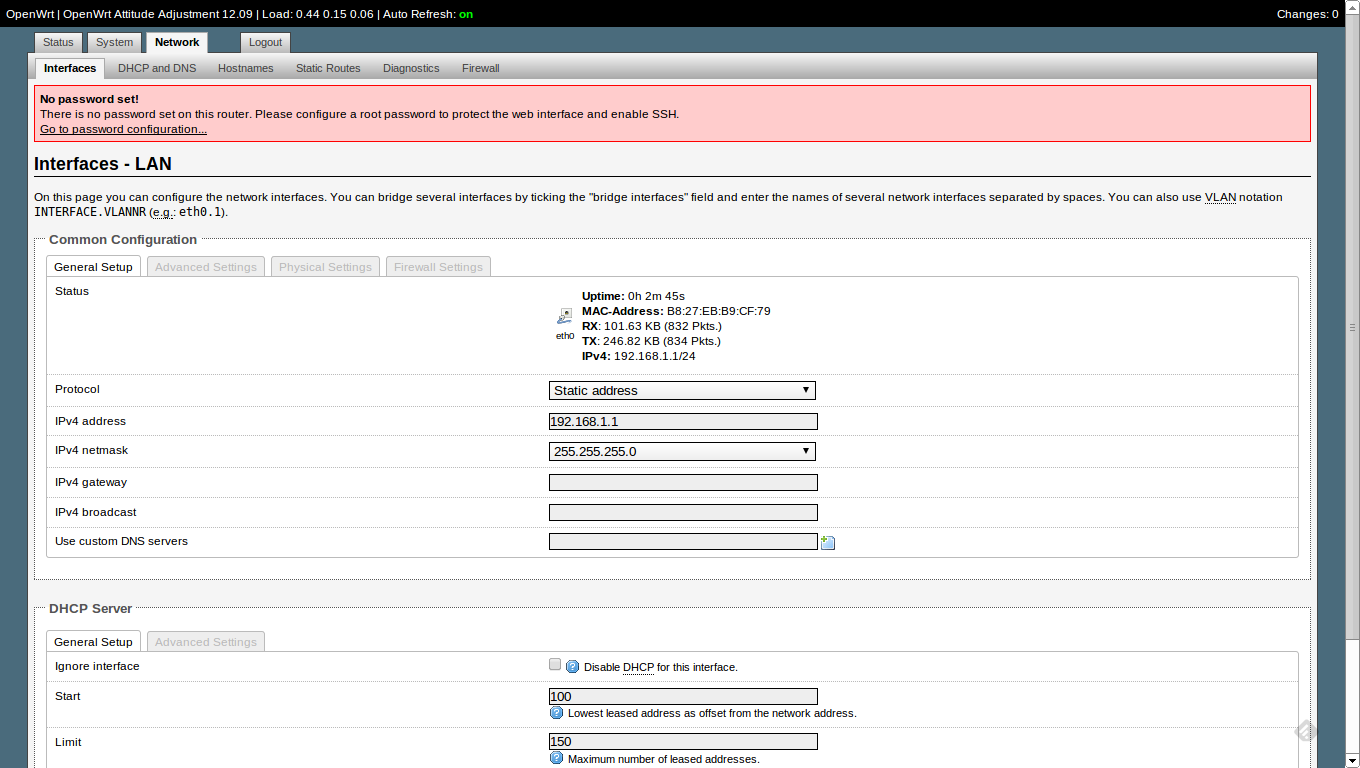
Task: Open the Hostnames subtab
Action: point(246,68)
